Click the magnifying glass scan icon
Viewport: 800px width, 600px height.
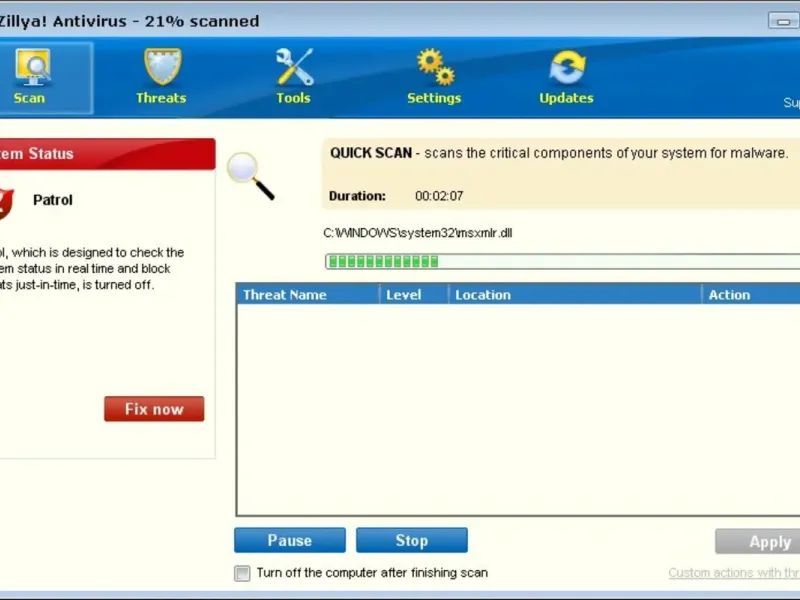tap(251, 176)
